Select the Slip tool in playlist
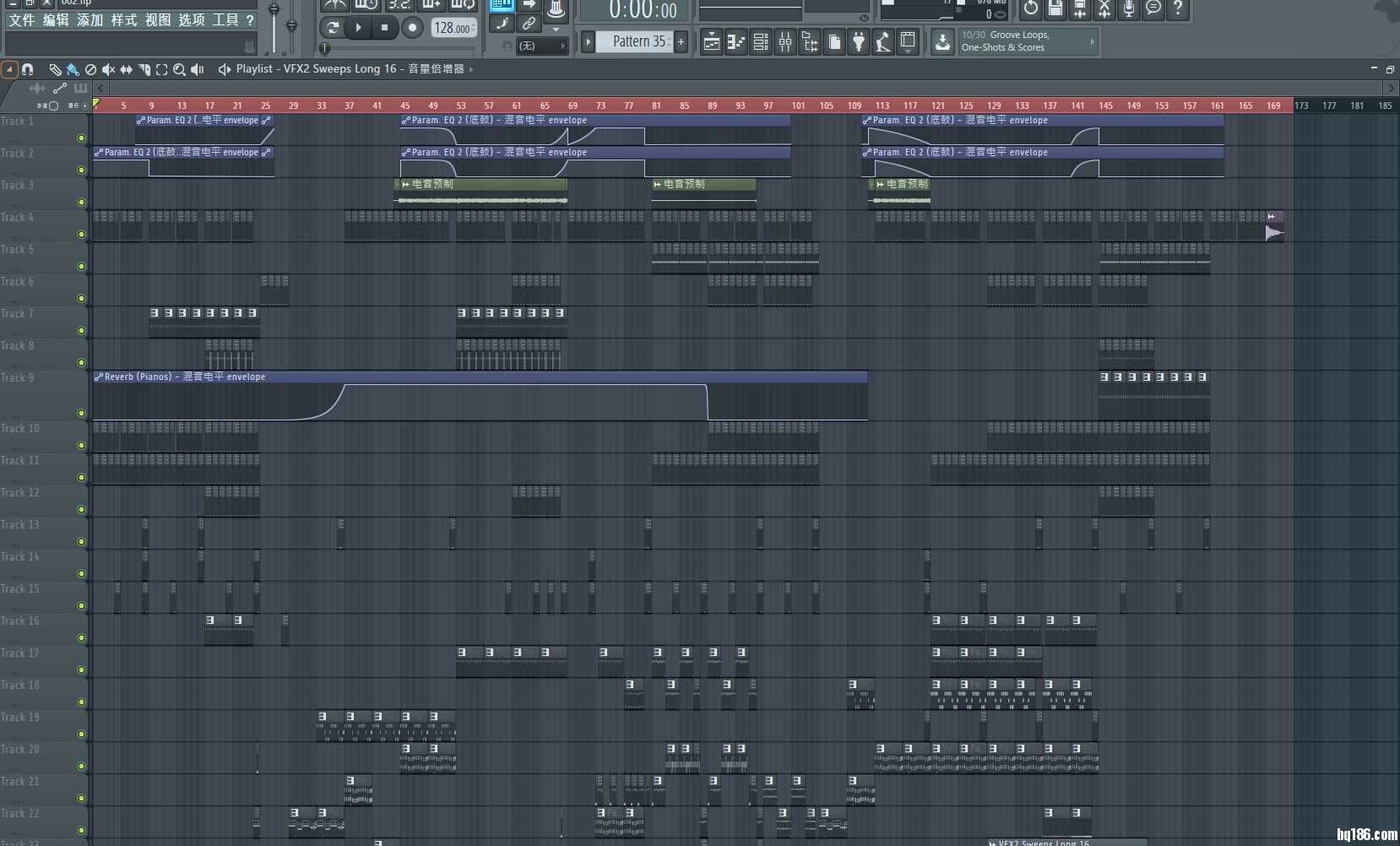Screen dimensions: 1400x846 [126, 69]
